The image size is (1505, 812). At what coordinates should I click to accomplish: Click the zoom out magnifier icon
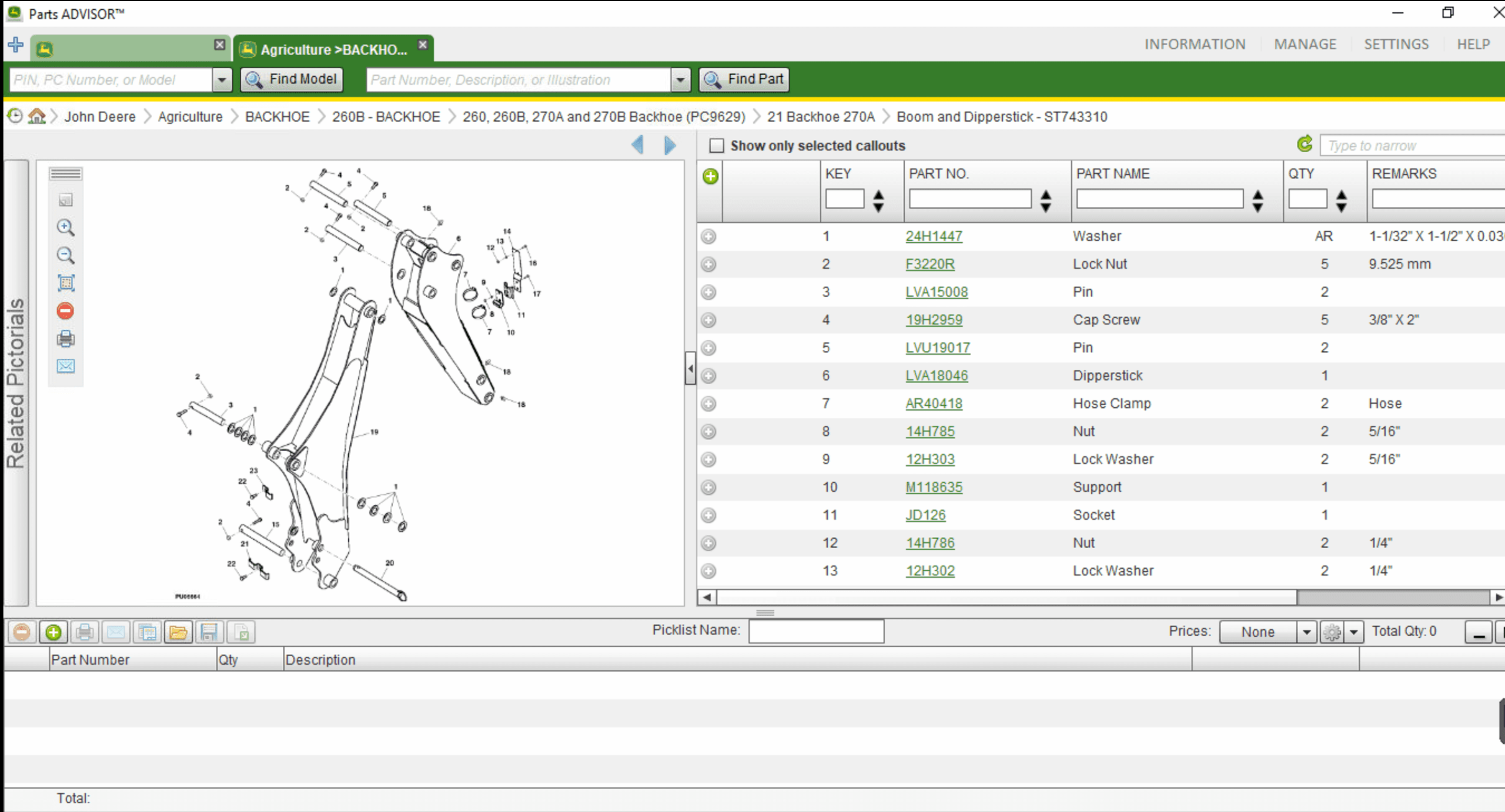[x=65, y=255]
